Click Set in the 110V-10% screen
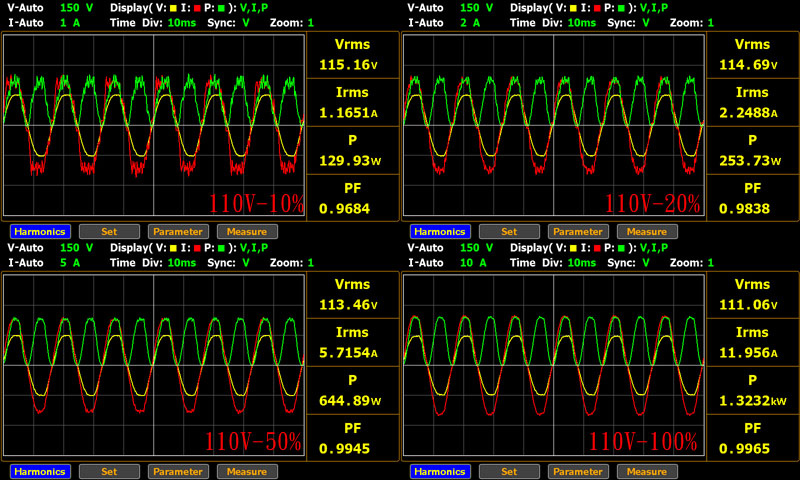 click(x=109, y=232)
